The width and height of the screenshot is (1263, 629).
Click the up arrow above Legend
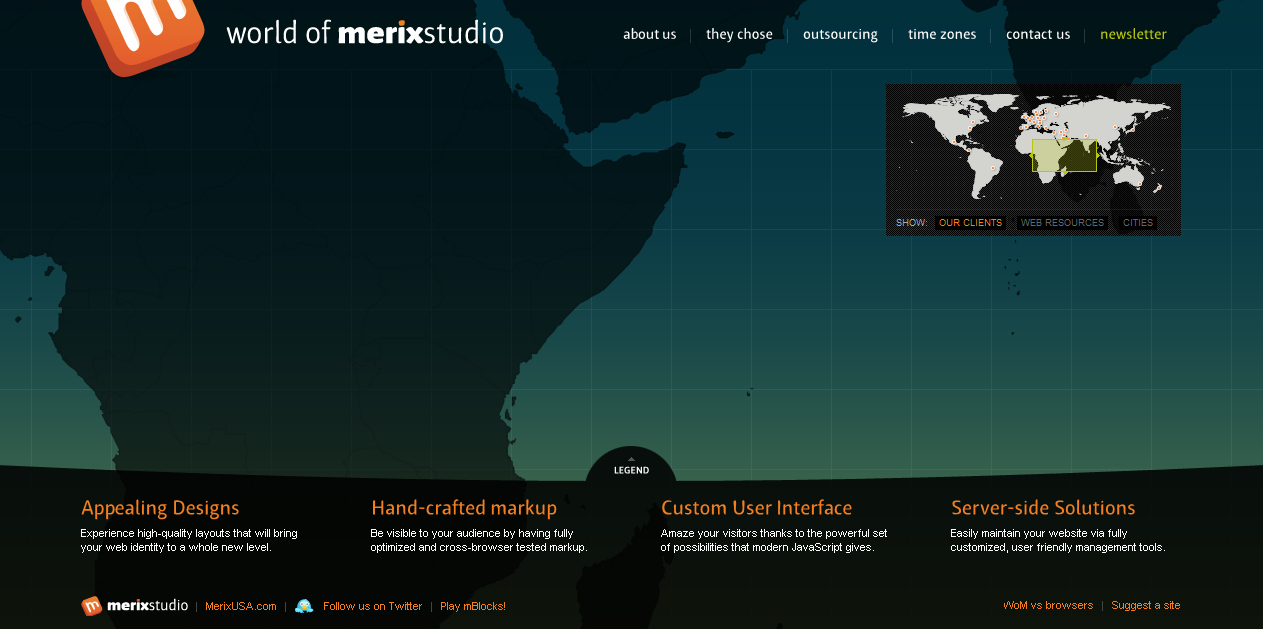(631, 459)
